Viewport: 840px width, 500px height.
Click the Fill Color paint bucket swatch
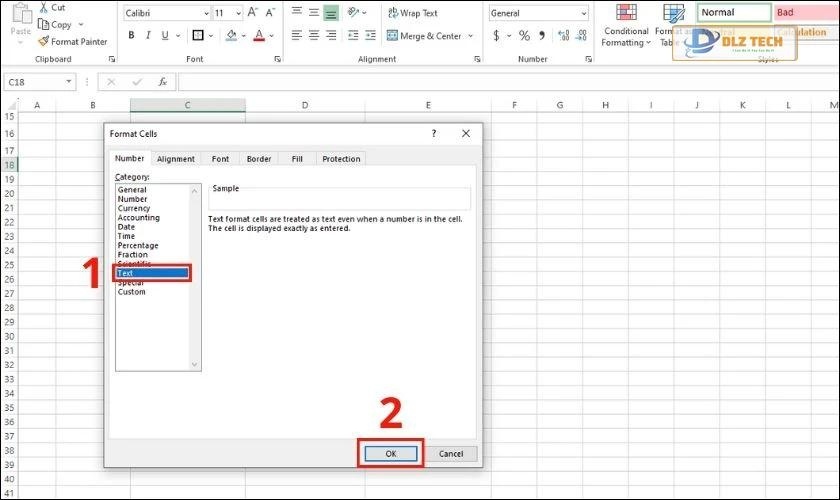pos(231,36)
